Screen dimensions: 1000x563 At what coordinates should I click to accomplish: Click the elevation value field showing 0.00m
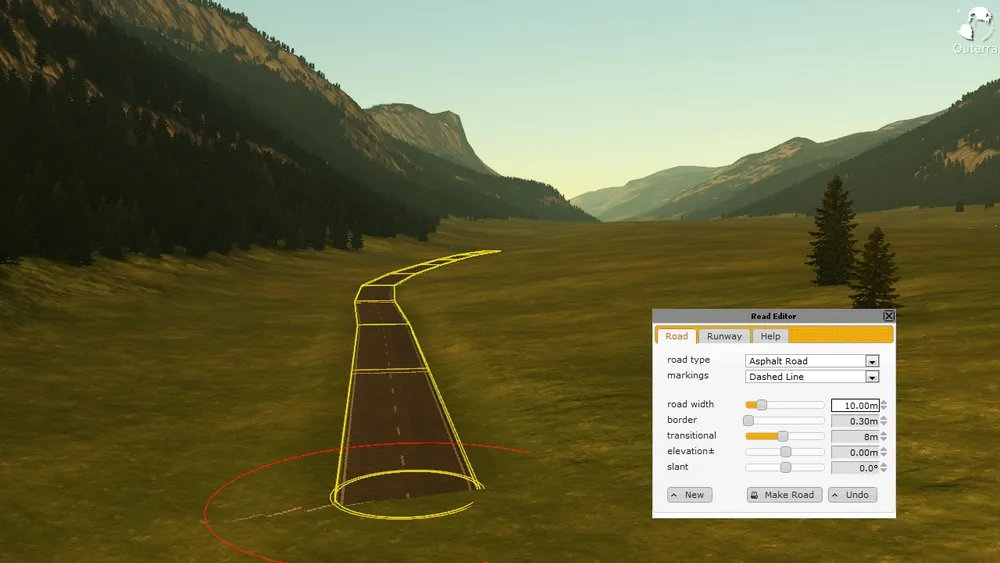click(x=855, y=452)
